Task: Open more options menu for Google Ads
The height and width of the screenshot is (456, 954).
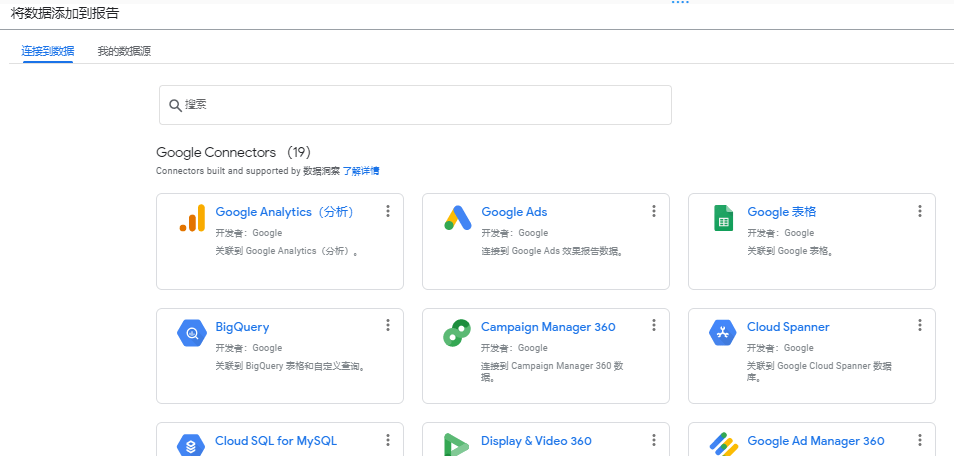Action: point(654,211)
